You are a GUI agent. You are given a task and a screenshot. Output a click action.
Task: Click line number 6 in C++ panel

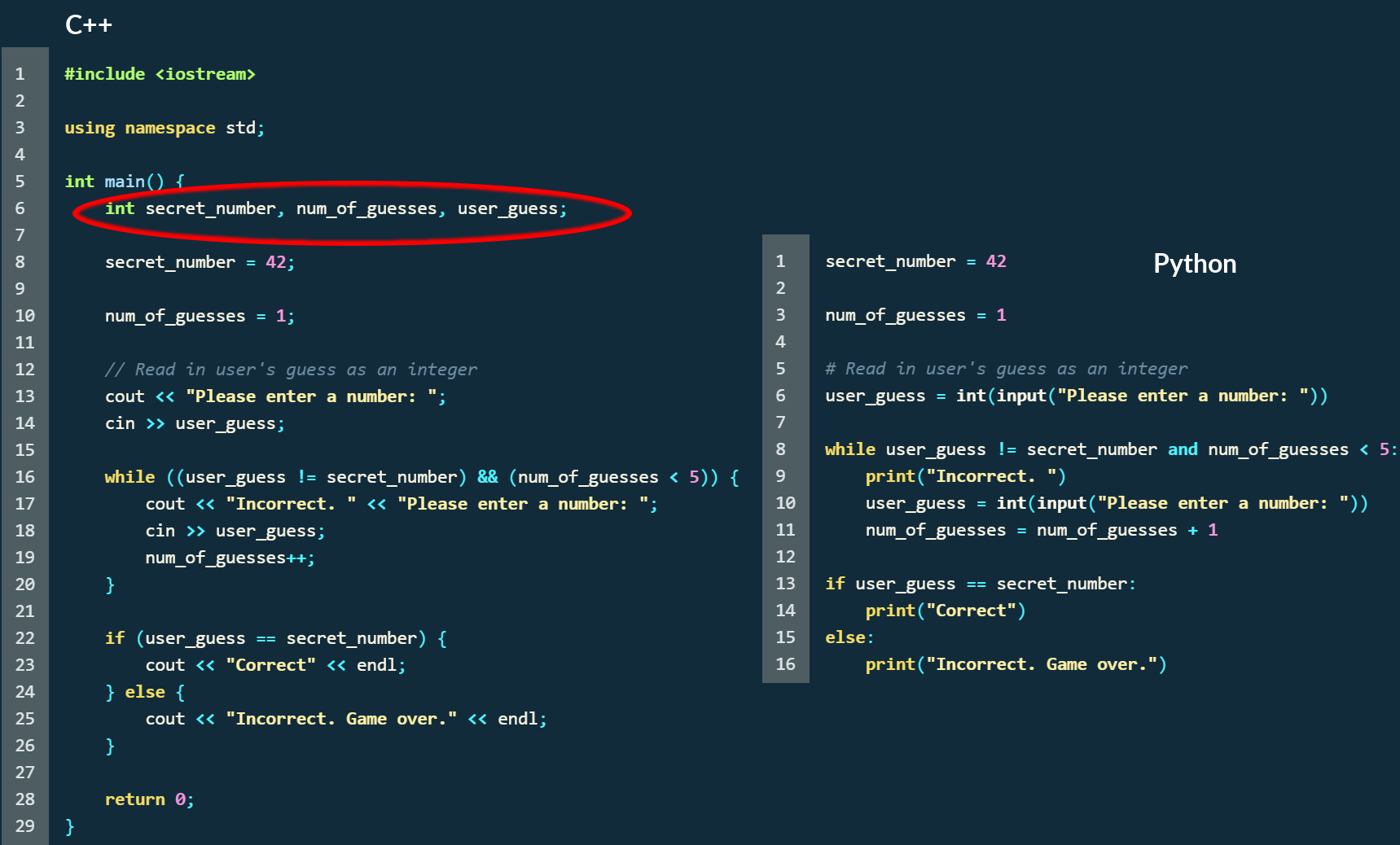(20, 208)
